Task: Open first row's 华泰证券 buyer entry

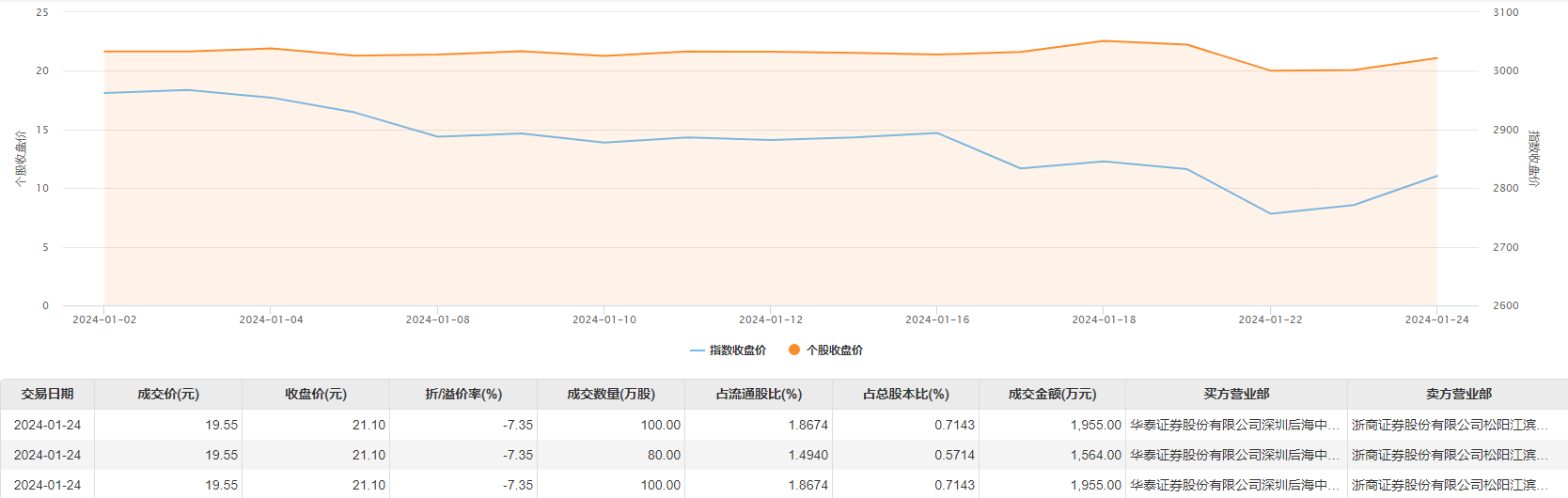Action: point(1234,425)
